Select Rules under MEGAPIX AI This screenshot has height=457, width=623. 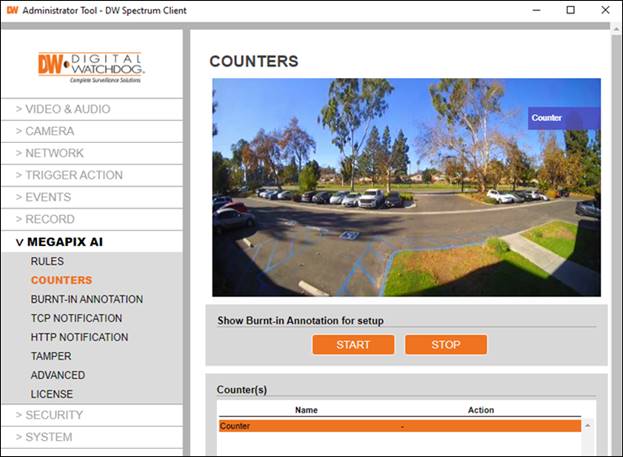click(x=47, y=261)
